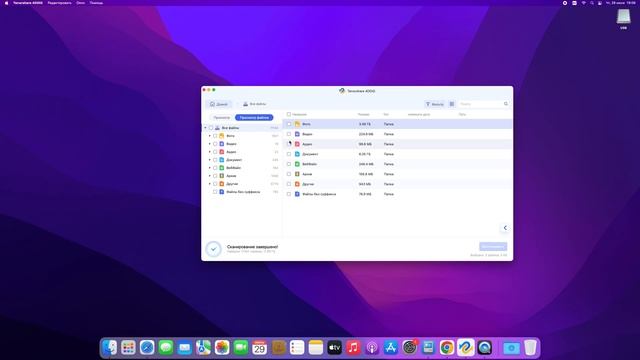Expand the Фото node in sidebar
640x360 pixels.
click(210, 136)
